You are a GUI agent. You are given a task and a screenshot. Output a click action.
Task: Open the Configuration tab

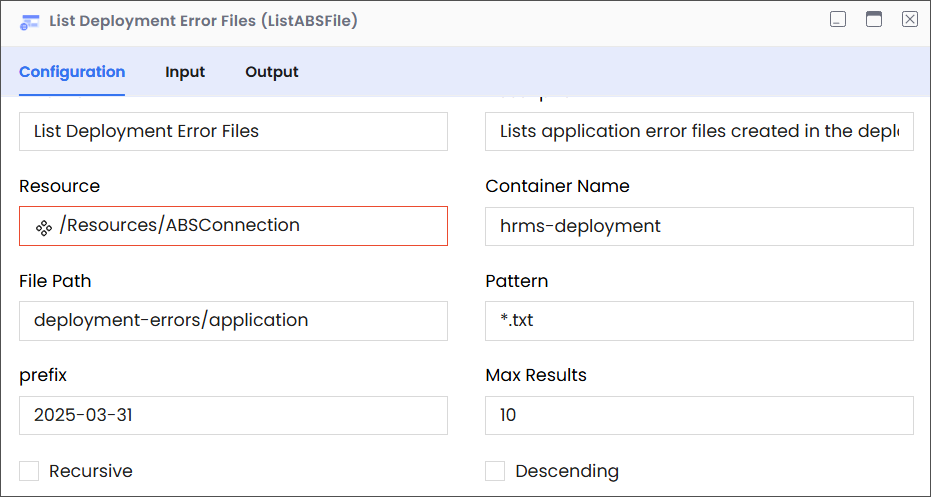click(x=72, y=72)
